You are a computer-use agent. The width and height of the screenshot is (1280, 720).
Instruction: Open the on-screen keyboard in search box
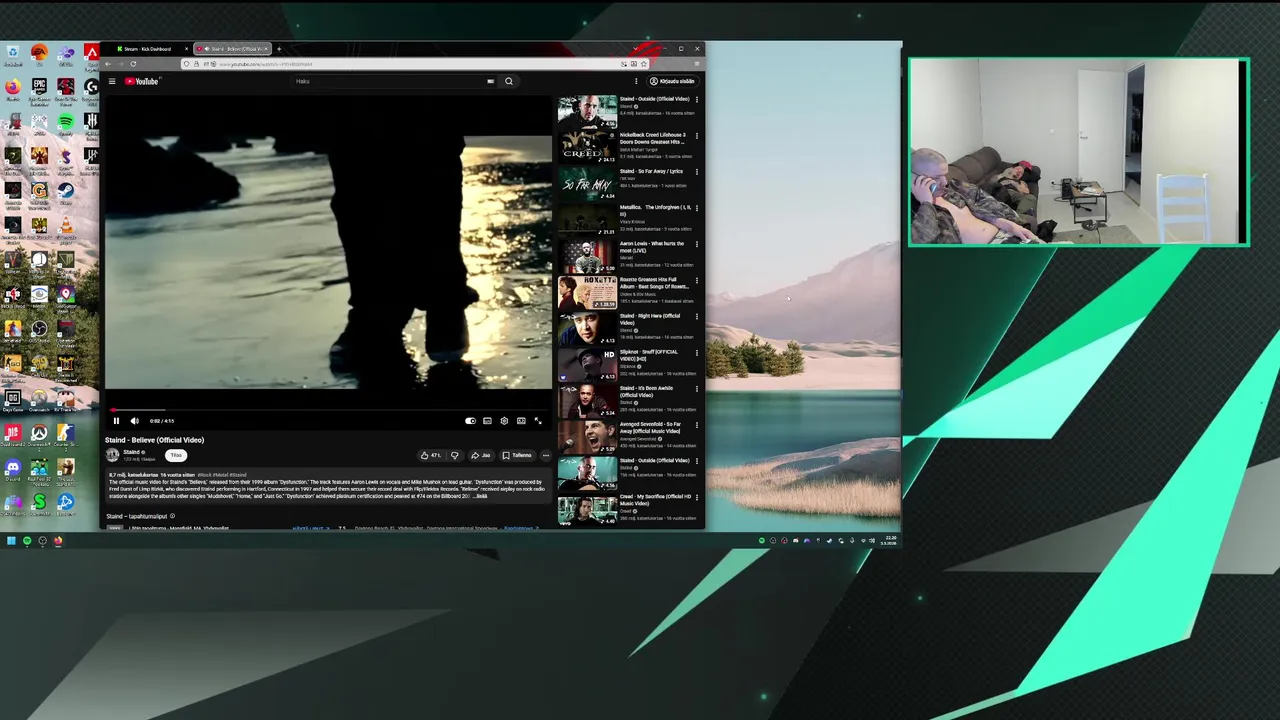coord(490,81)
